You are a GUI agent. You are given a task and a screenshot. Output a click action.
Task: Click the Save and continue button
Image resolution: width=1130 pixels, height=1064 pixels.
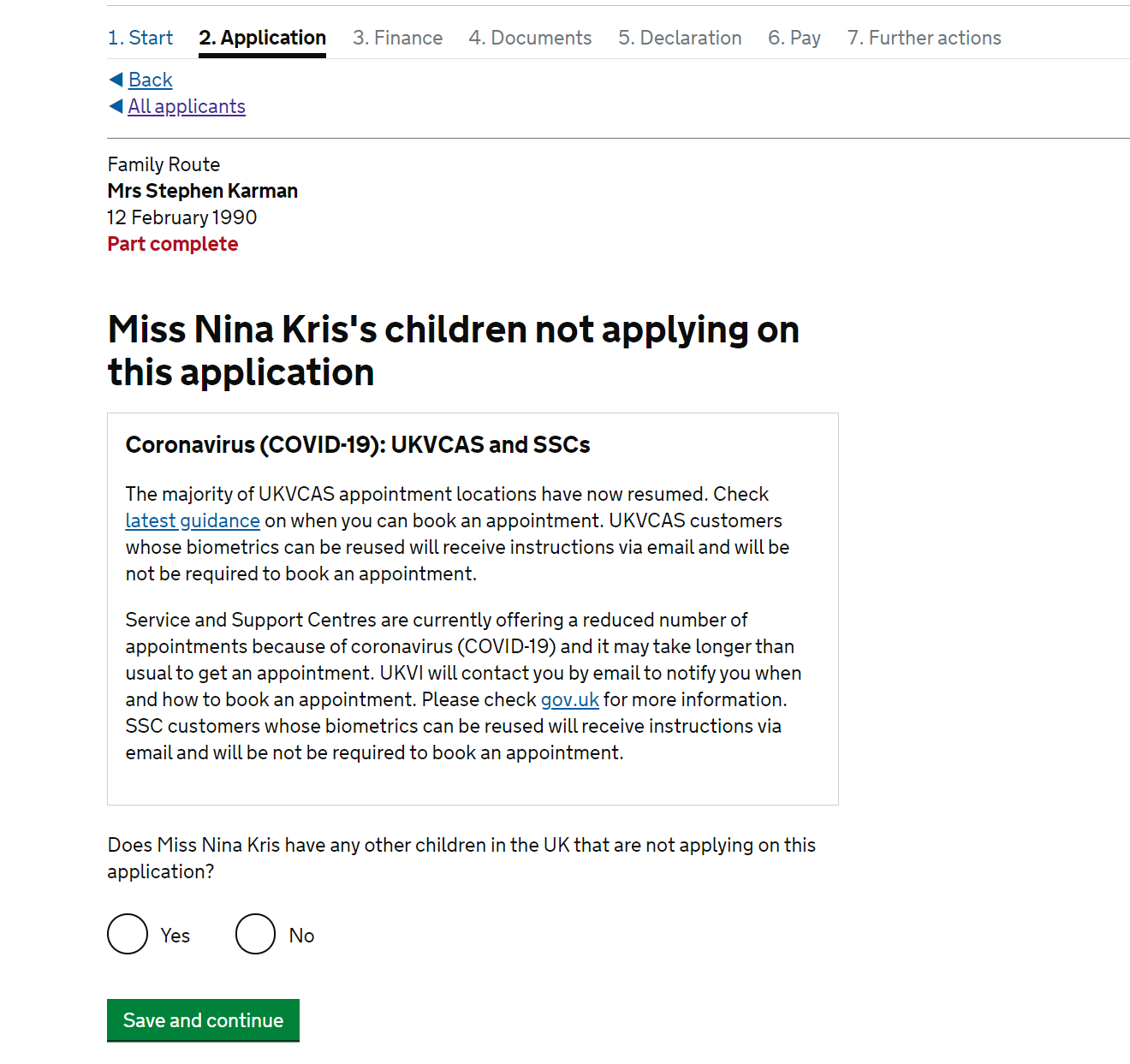203,1020
